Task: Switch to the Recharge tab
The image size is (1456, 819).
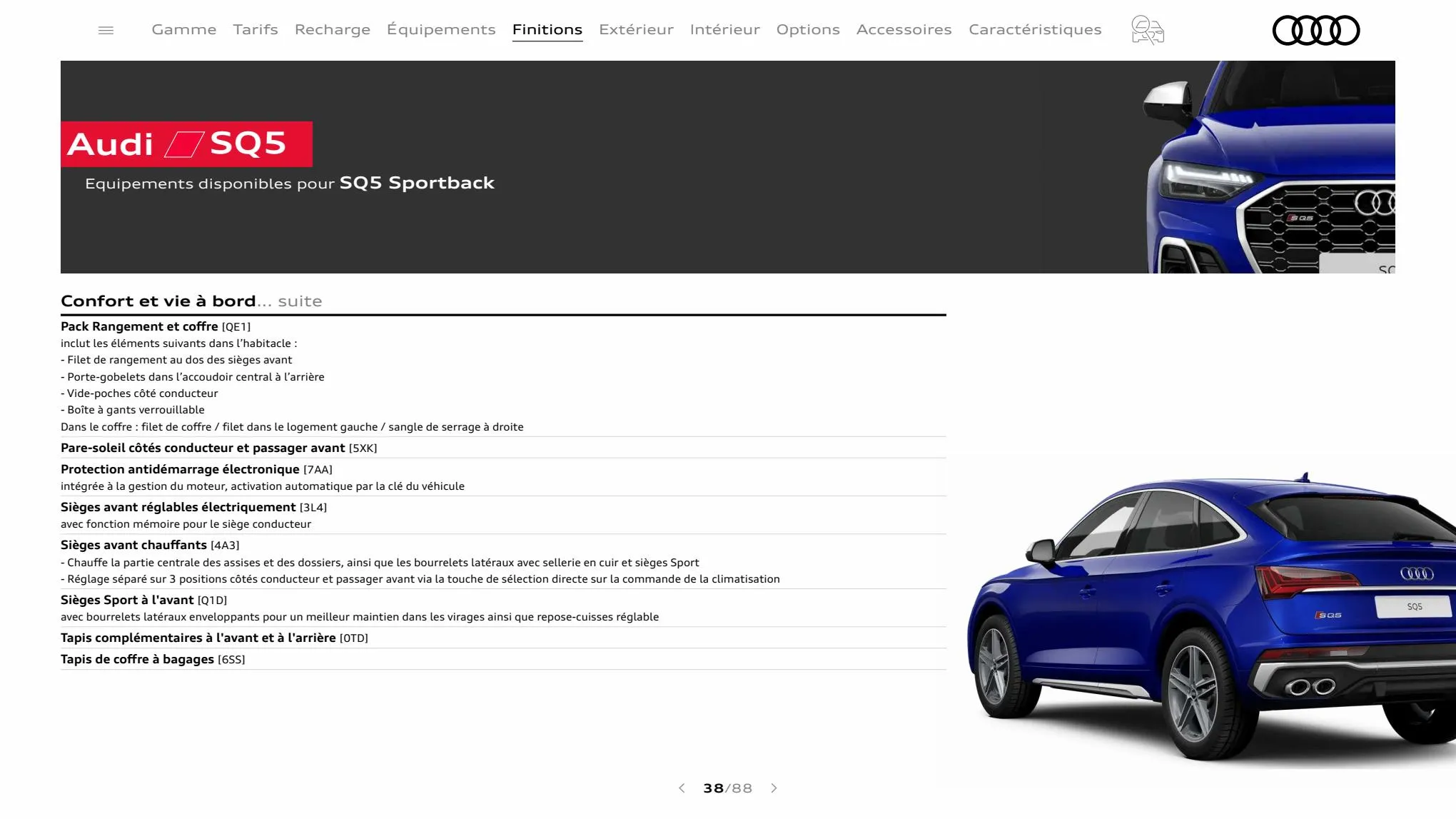Action: coord(333,29)
